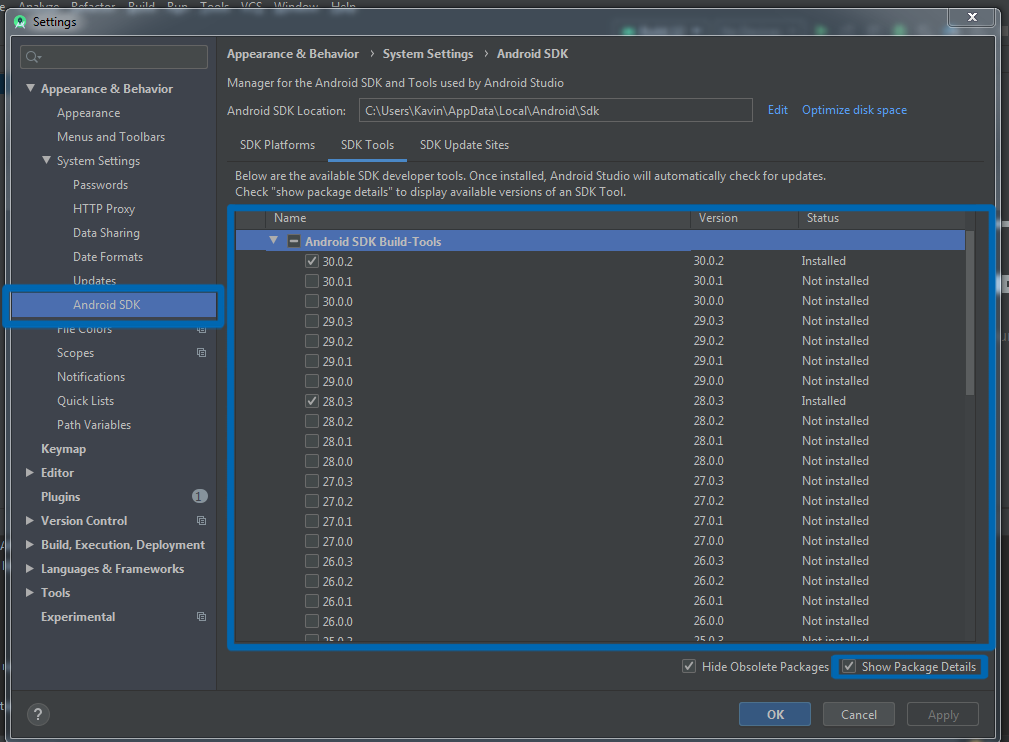Uncheck build-tools version 30.0.2
Viewport: 1009px width, 742px height.
pos(312,261)
